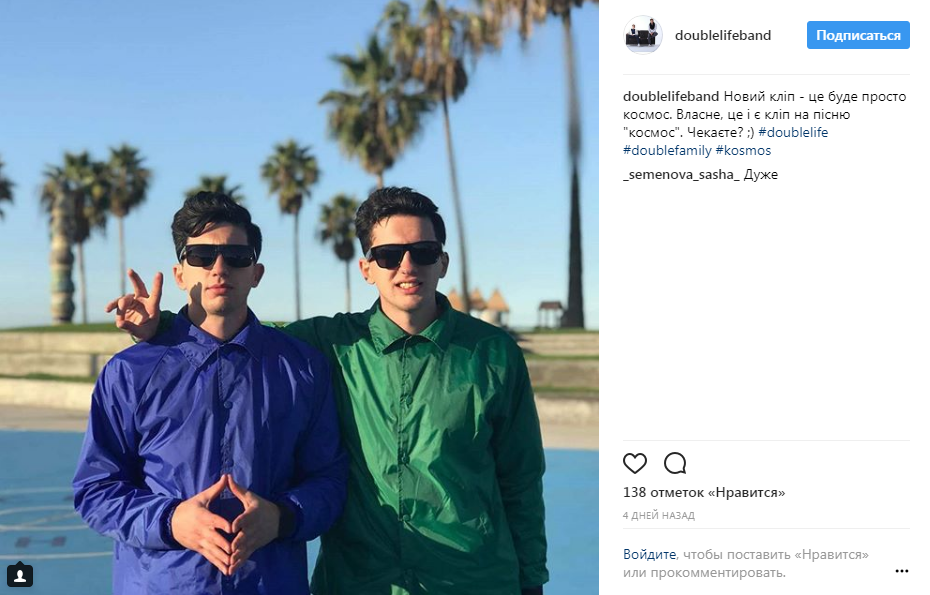Open doublelifeband username in header
This screenshot has height=595, width=930.
pyautogui.click(x=722, y=36)
